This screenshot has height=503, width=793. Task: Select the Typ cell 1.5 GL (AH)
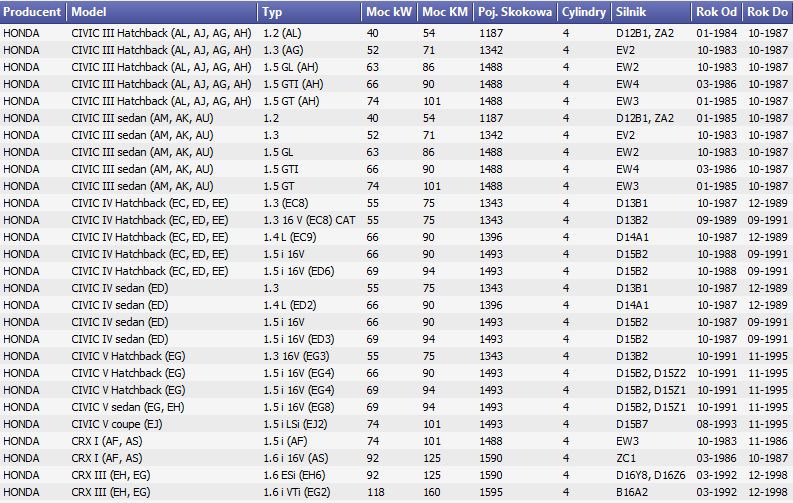(291, 67)
